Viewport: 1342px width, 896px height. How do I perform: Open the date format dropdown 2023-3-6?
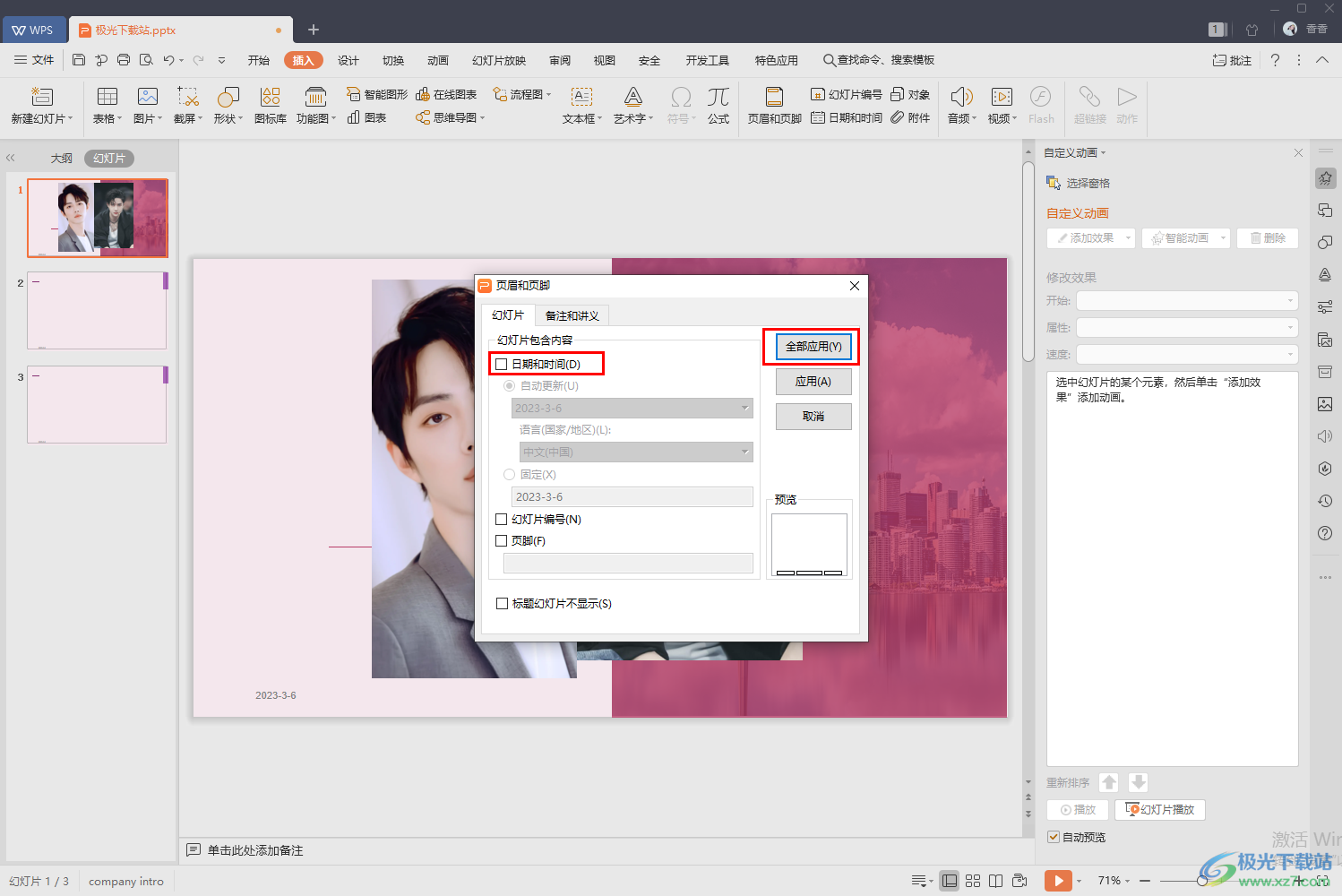[x=632, y=408]
